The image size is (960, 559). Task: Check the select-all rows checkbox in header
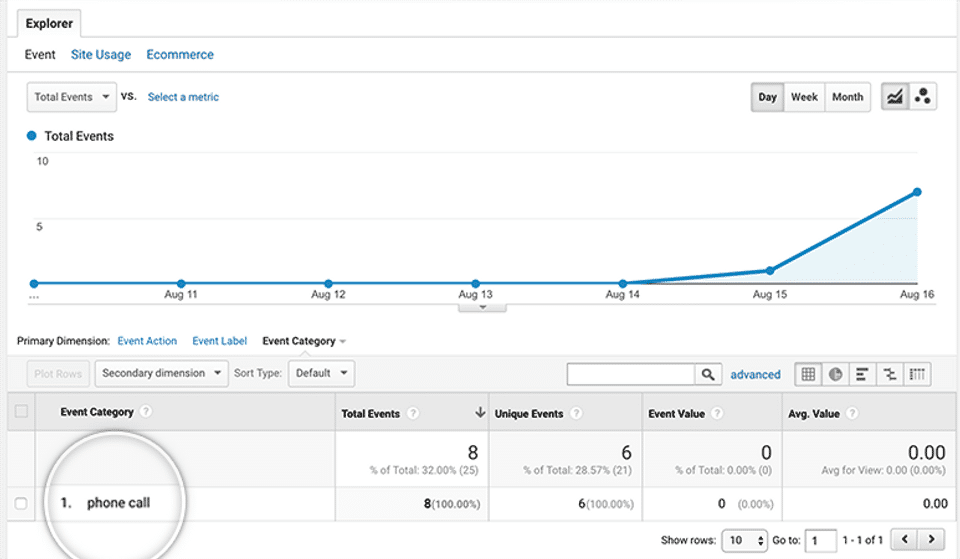point(21,412)
